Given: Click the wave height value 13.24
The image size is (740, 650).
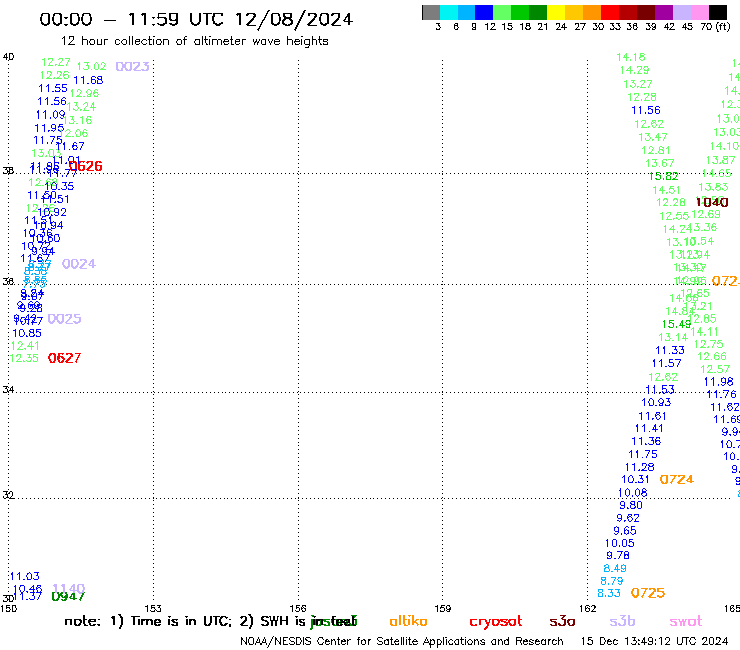Looking at the screenshot, I should click(81, 107).
